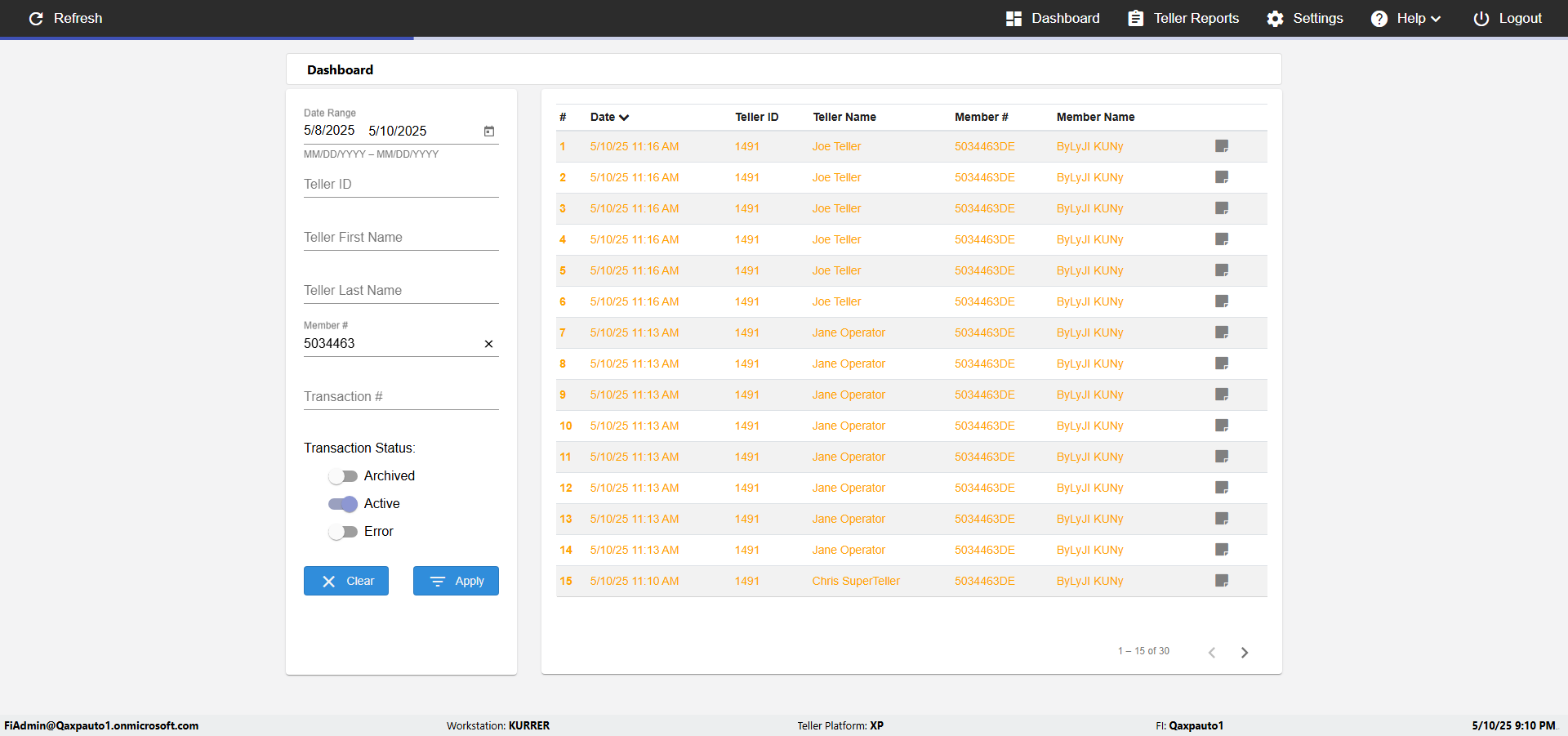Focus the Teller First Name field

click(401, 238)
